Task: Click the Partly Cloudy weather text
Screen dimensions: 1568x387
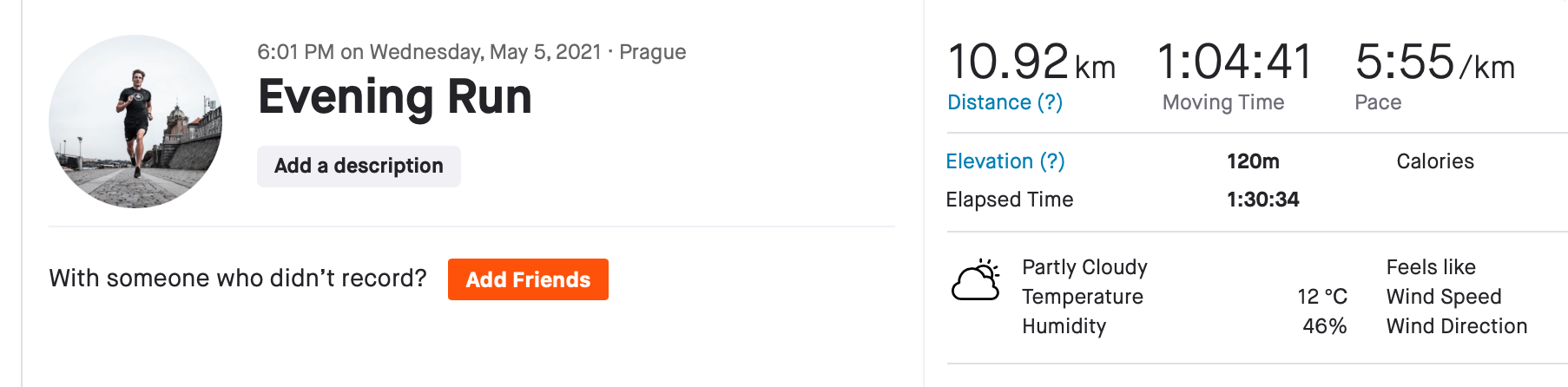Action: tap(1084, 267)
